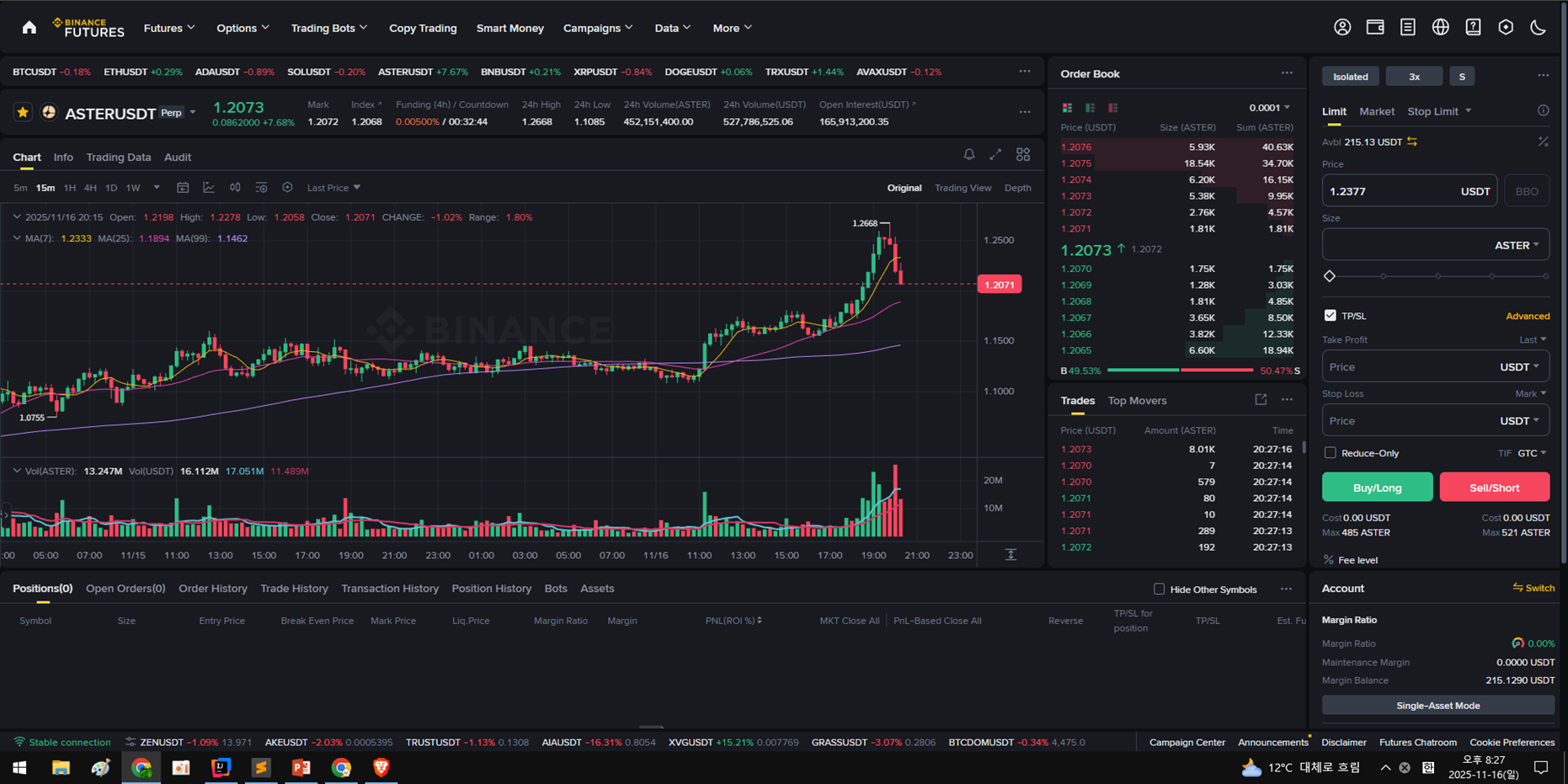This screenshot has height=784, width=1568.
Task: Open Copy Trading in the top navigation
Action: 423,28
